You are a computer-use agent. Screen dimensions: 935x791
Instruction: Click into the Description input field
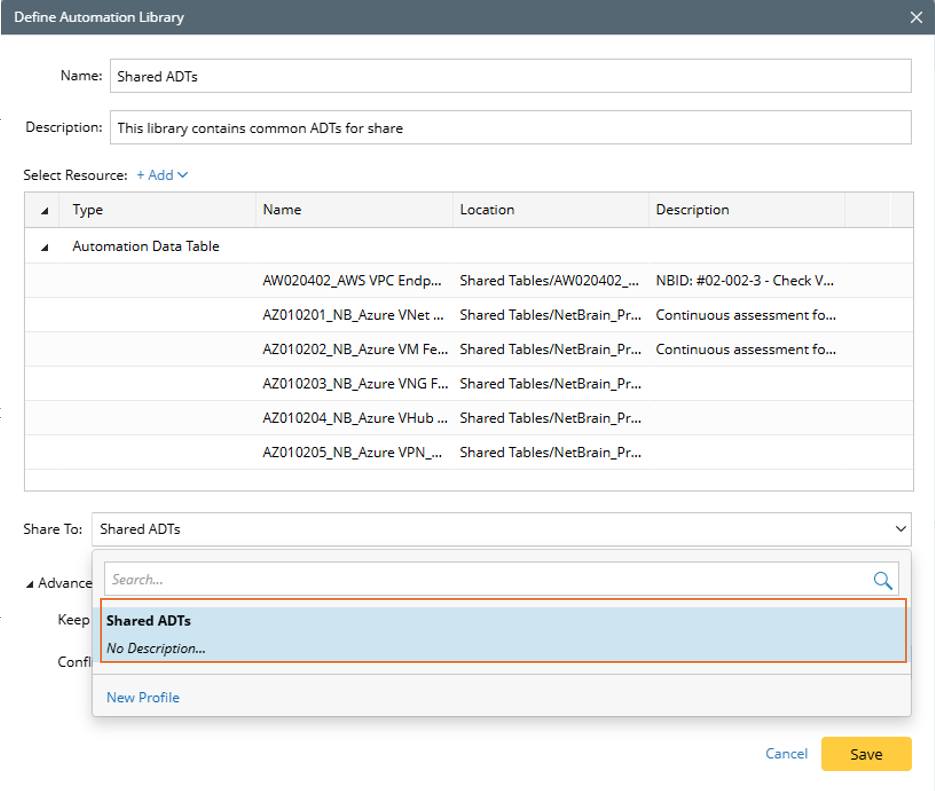(510, 128)
